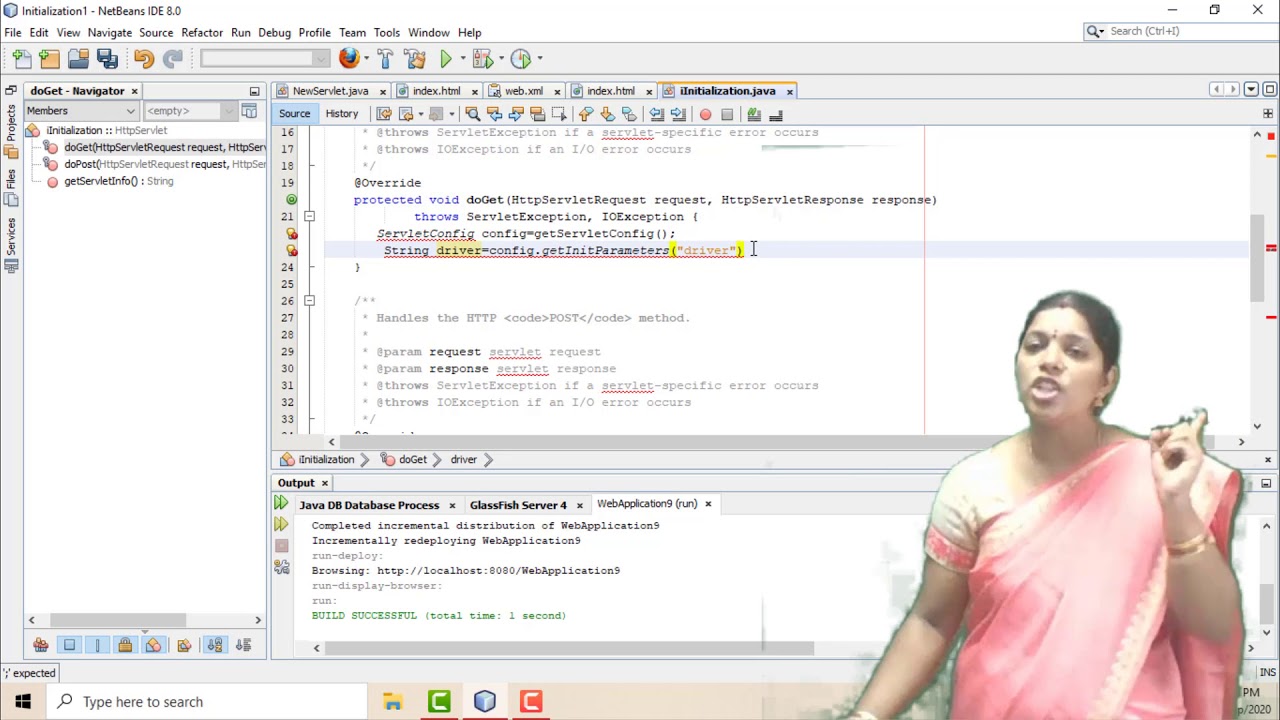1280x720 pixels.
Task: Click the Comment icon in editor toolbar
Action: (754, 114)
